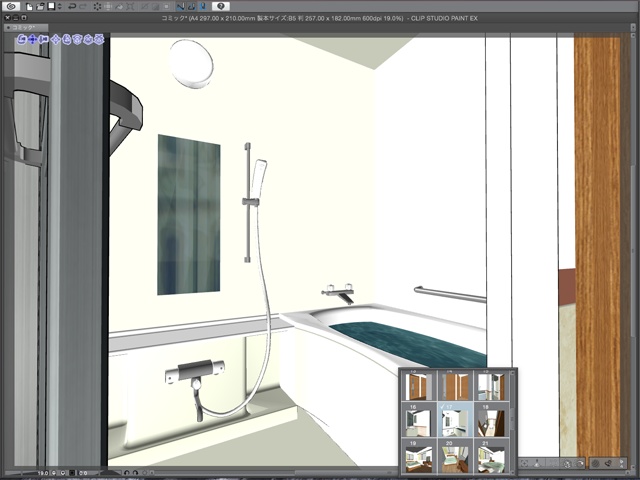Select the camera pan manipulator icon
The height and width of the screenshot is (480, 640).
tap(32, 40)
